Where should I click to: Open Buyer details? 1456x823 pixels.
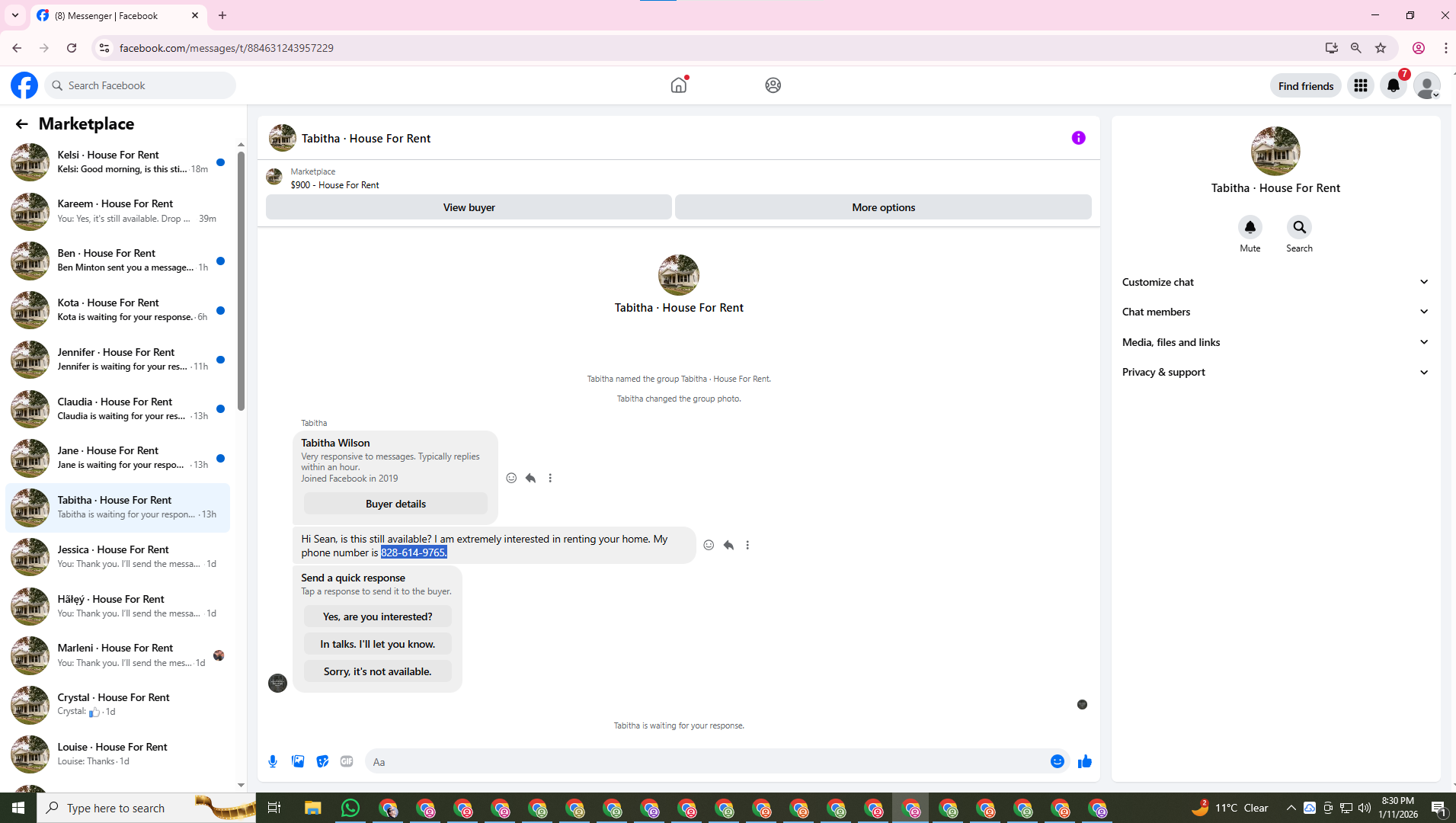pyautogui.click(x=395, y=504)
